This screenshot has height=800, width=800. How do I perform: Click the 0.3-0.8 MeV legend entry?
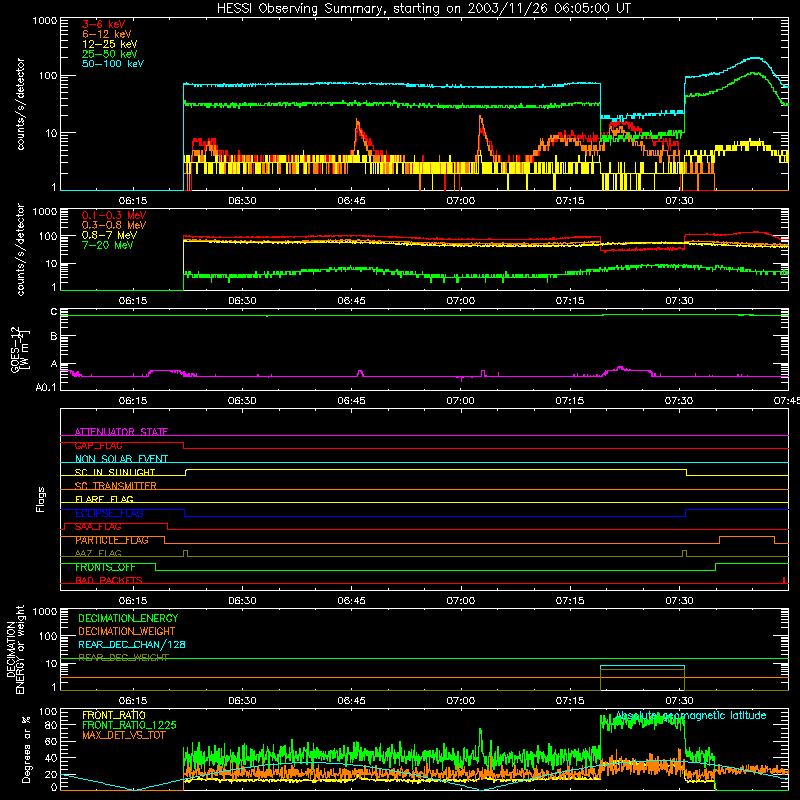click(x=114, y=225)
